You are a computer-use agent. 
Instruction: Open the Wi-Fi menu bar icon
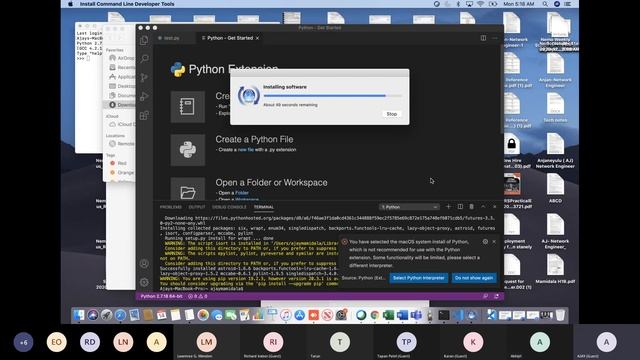[x=480, y=4]
